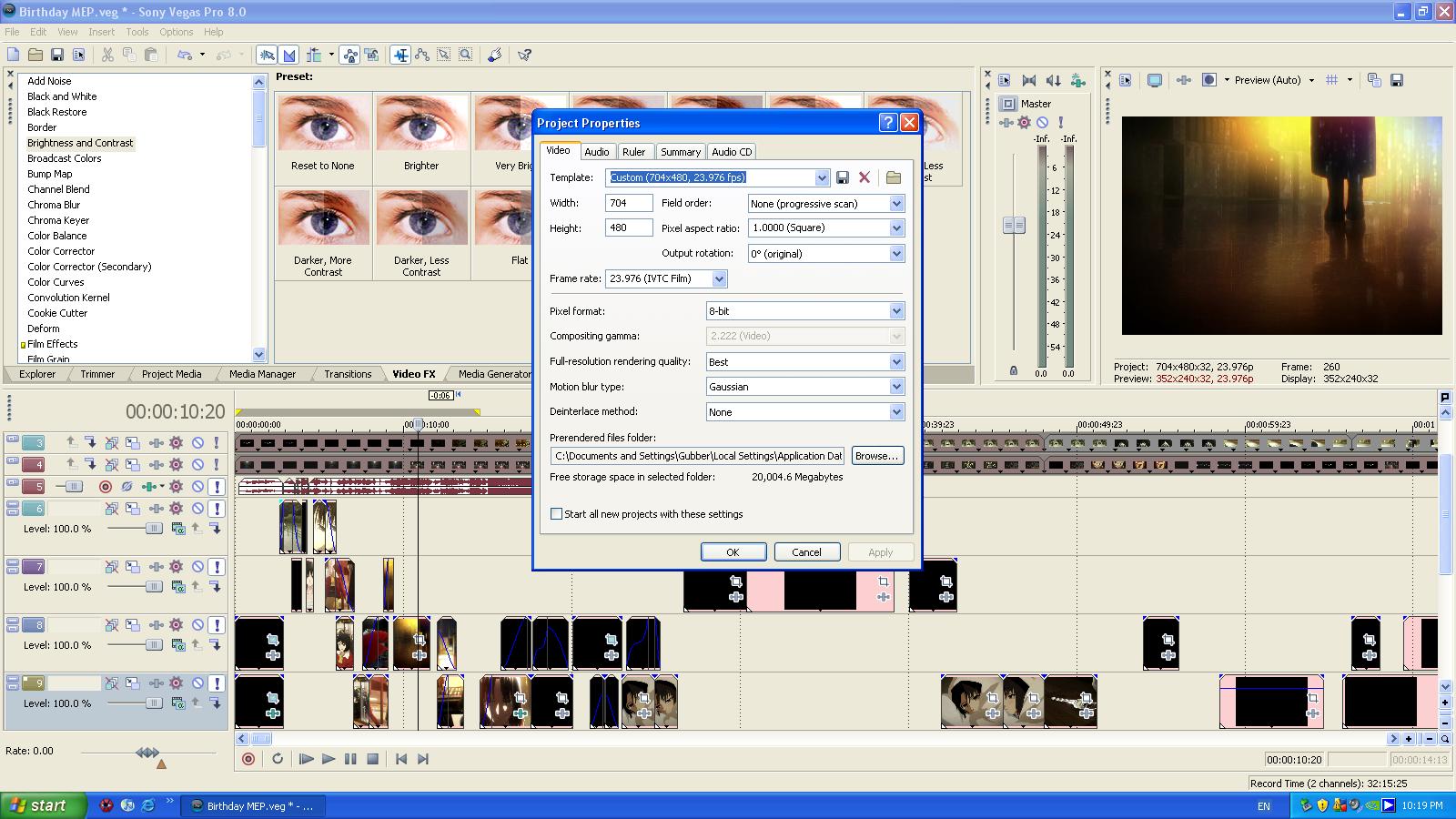The width and height of the screenshot is (1456, 819).
Task: Toggle Lock Envelopes to Events icon
Action: [x=349, y=55]
